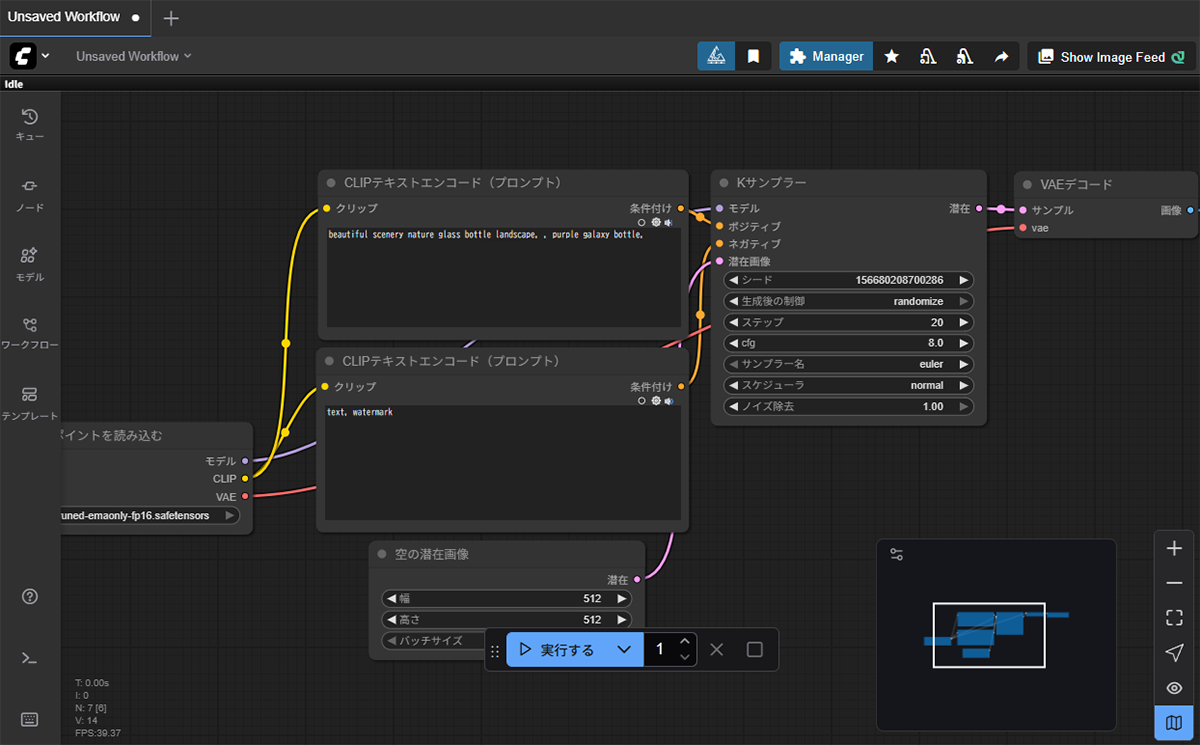Toggle link visibility eye icon
This screenshot has height=745, width=1200.
1174,688
